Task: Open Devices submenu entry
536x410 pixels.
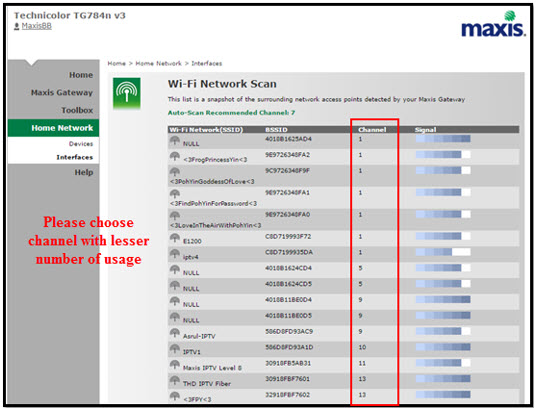Action: coord(81,144)
